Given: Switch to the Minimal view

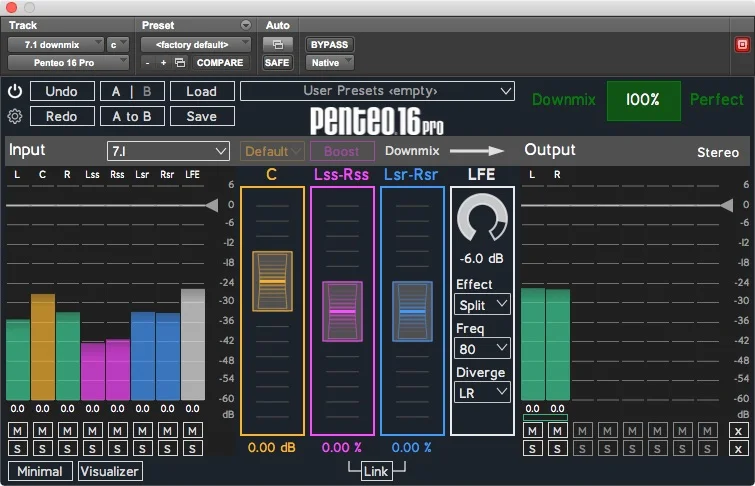Looking at the screenshot, I should [x=40, y=471].
